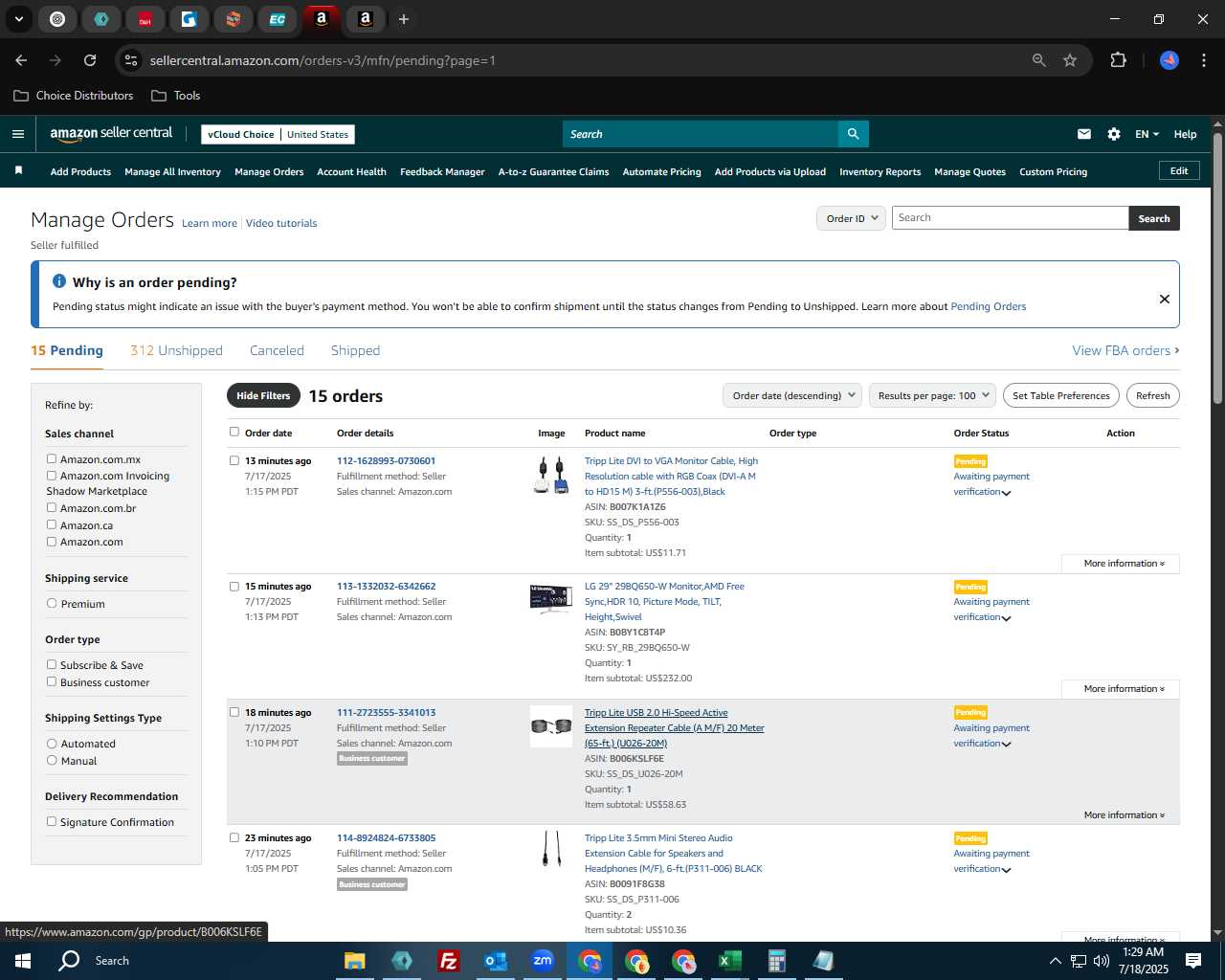Open order link 111-2723555-3341013
This screenshot has width=1225, height=980.
coord(386,712)
